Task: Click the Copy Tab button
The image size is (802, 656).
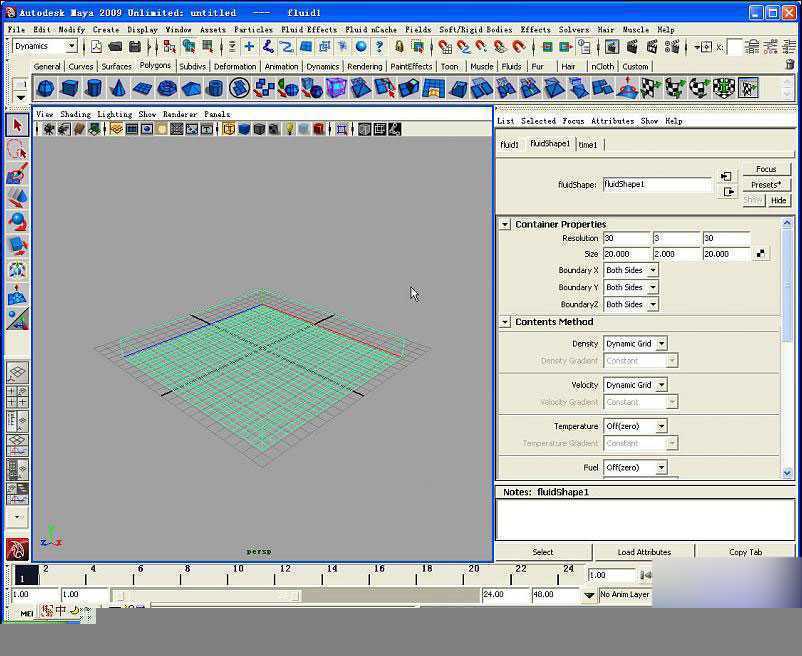Action: pyautogui.click(x=745, y=552)
